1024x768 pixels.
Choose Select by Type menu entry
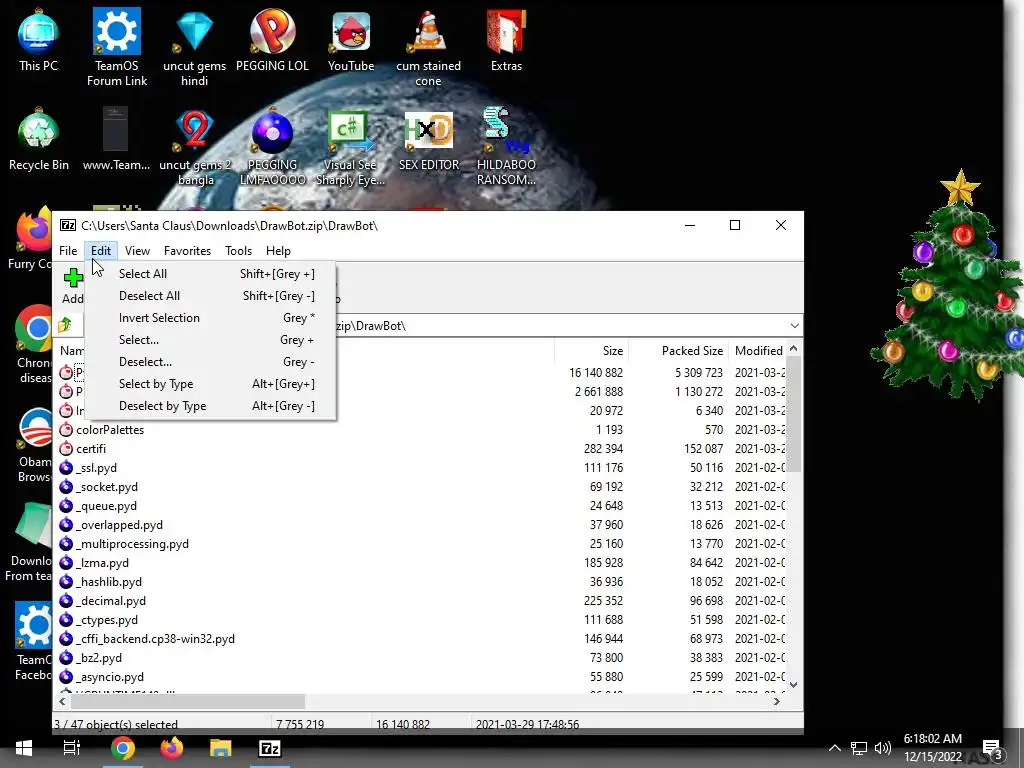[210, 384]
